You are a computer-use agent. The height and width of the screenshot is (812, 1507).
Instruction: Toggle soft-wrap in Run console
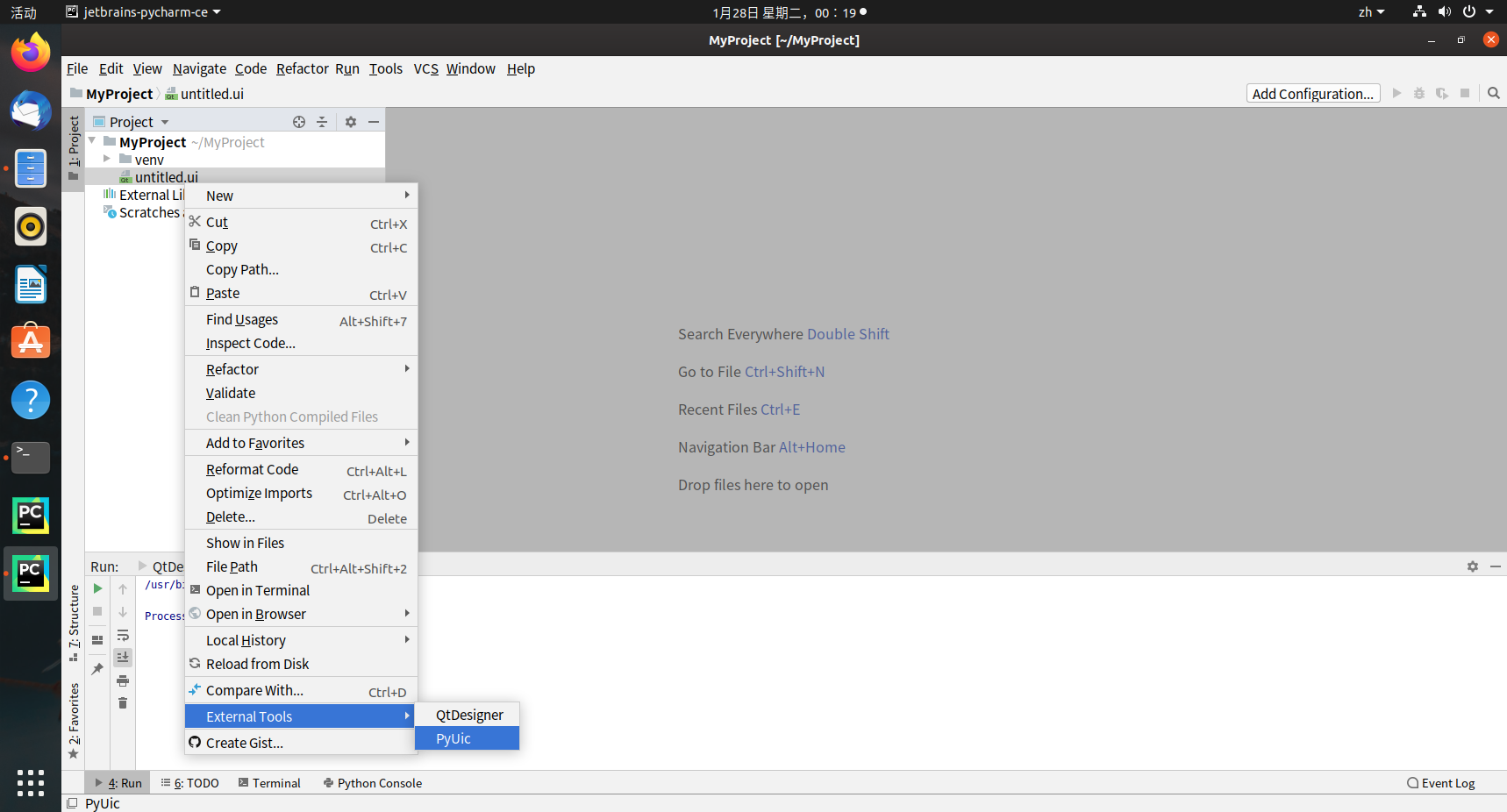pyautogui.click(x=123, y=635)
